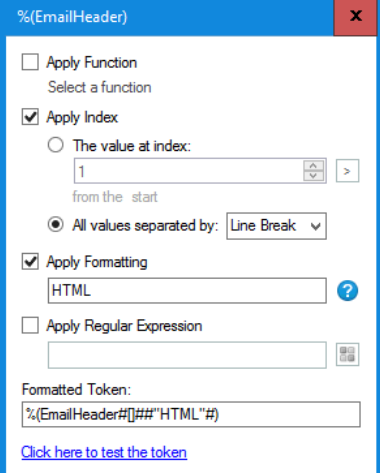Uncheck the Apply Formatting checkbox
Image resolution: width=380 pixels, height=473 pixels.
pos(30,262)
